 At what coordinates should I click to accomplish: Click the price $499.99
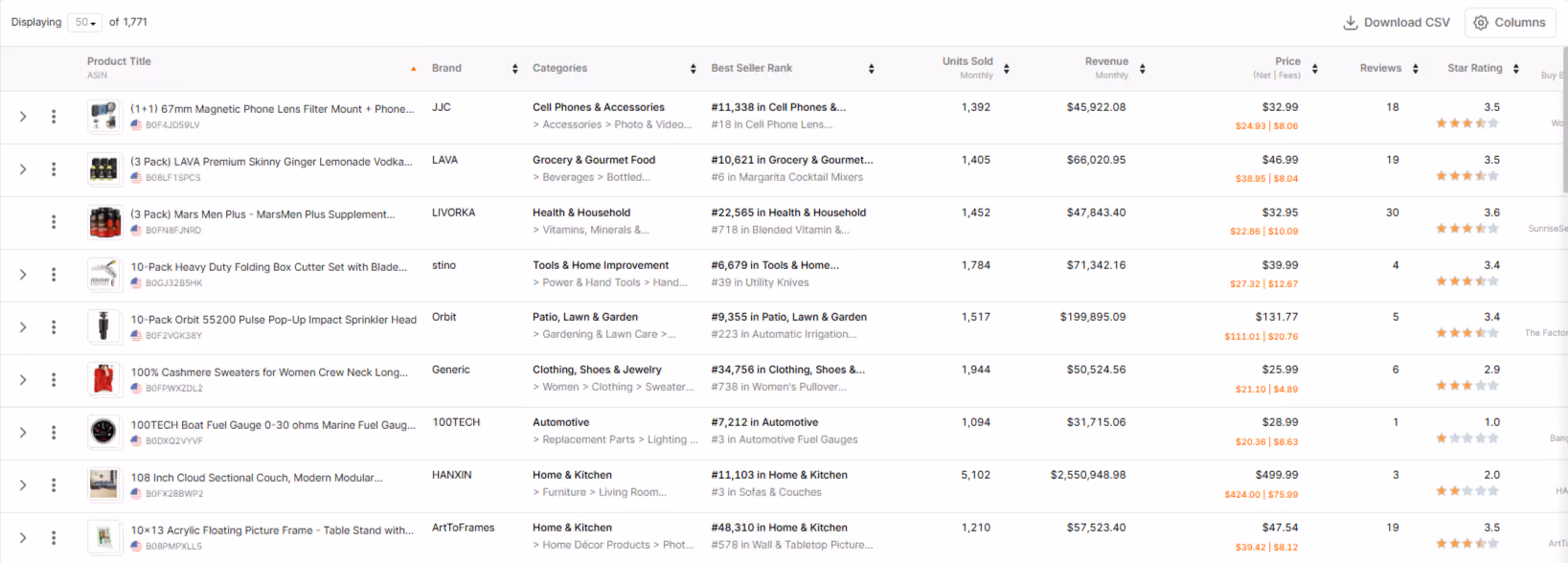[1277, 475]
